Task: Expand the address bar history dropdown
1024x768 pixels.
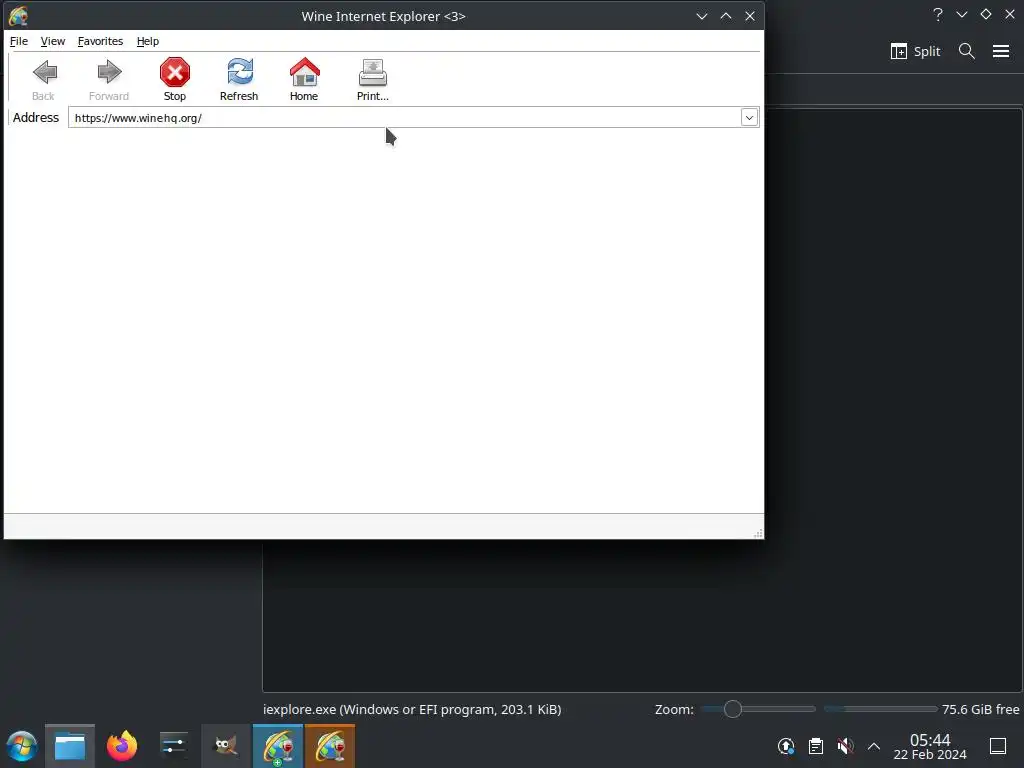Action: point(749,118)
